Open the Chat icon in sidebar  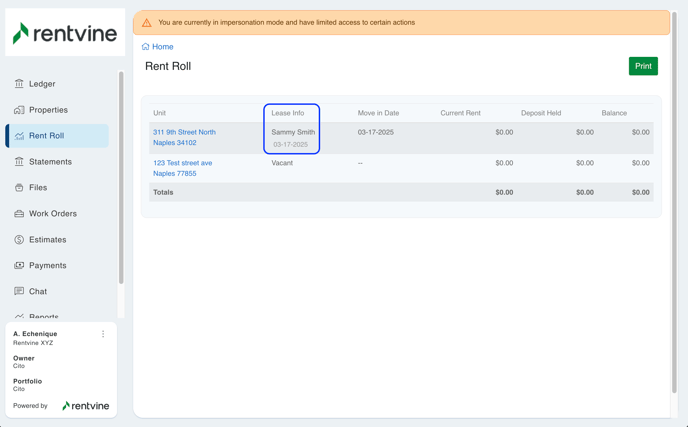click(19, 292)
